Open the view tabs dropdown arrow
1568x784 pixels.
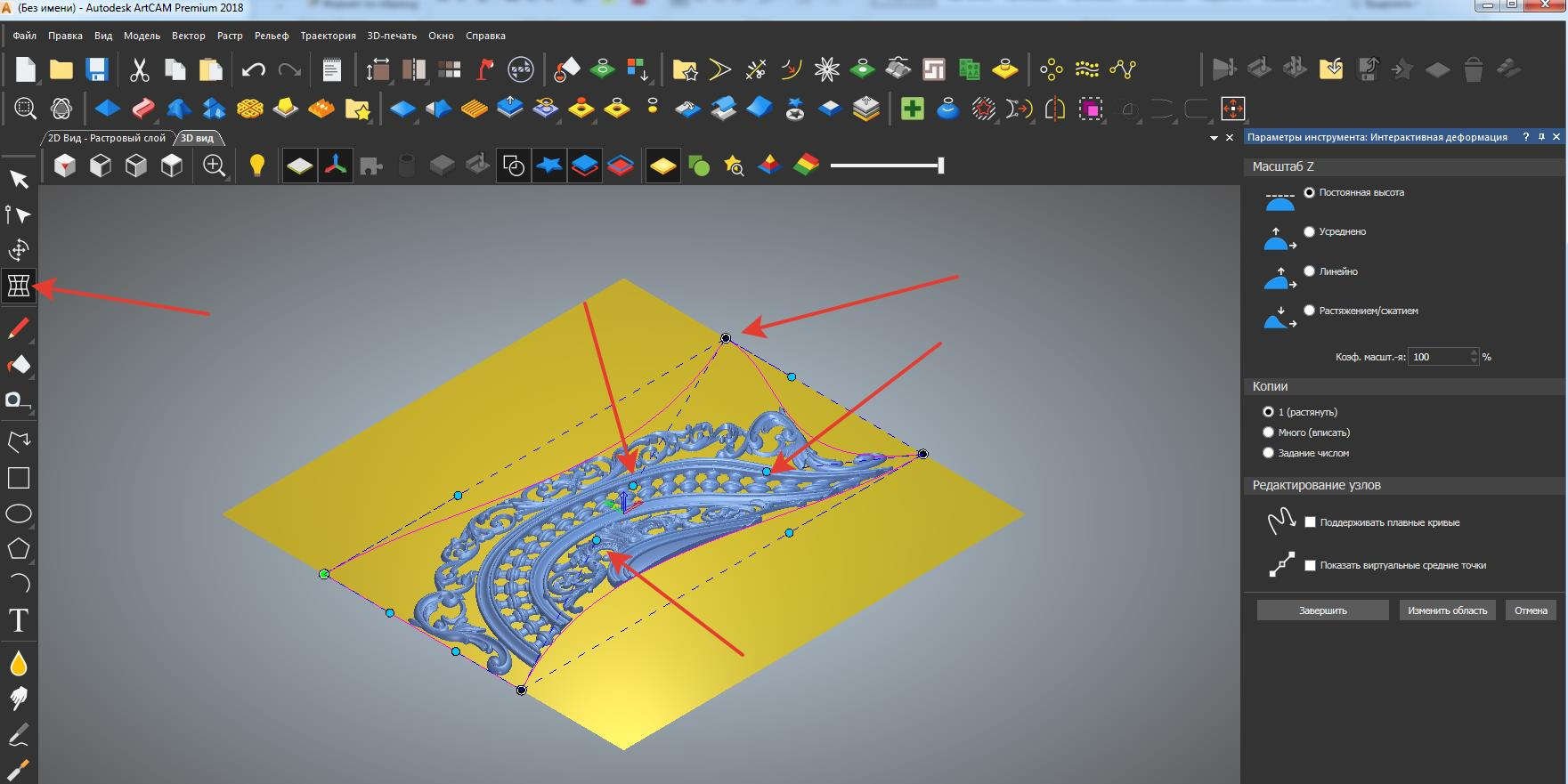[x=1214, y=138]
